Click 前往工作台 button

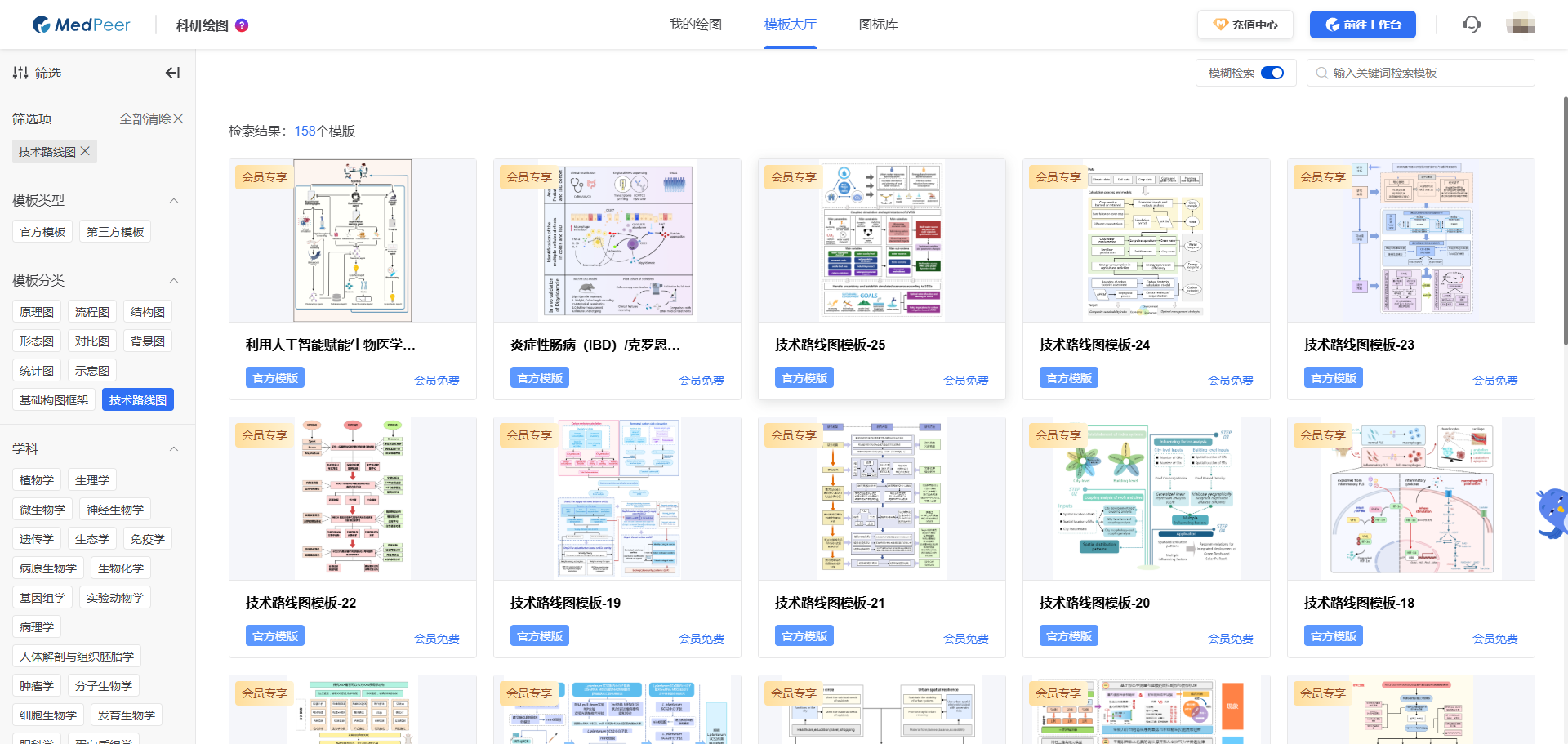(x=1363, y=25)
